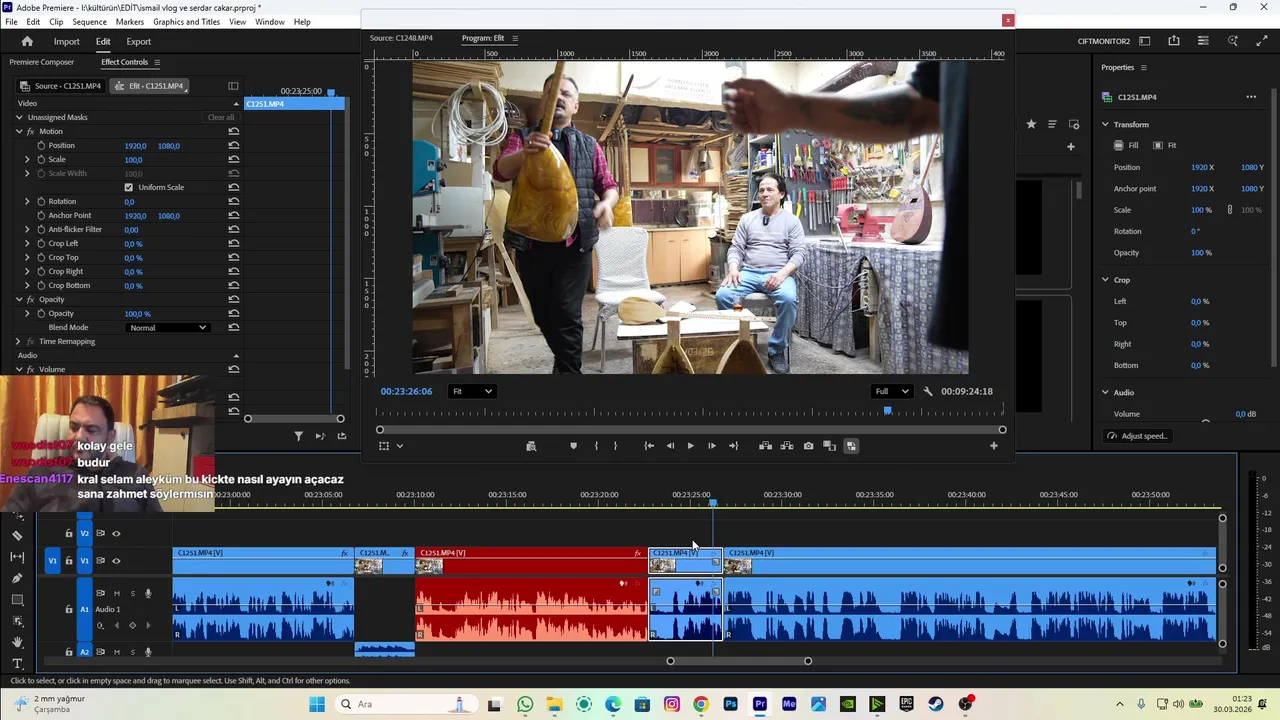Toggle the Scale link constraint icon
This screenshot has height=720, width=1280.
click(1230, 210)
